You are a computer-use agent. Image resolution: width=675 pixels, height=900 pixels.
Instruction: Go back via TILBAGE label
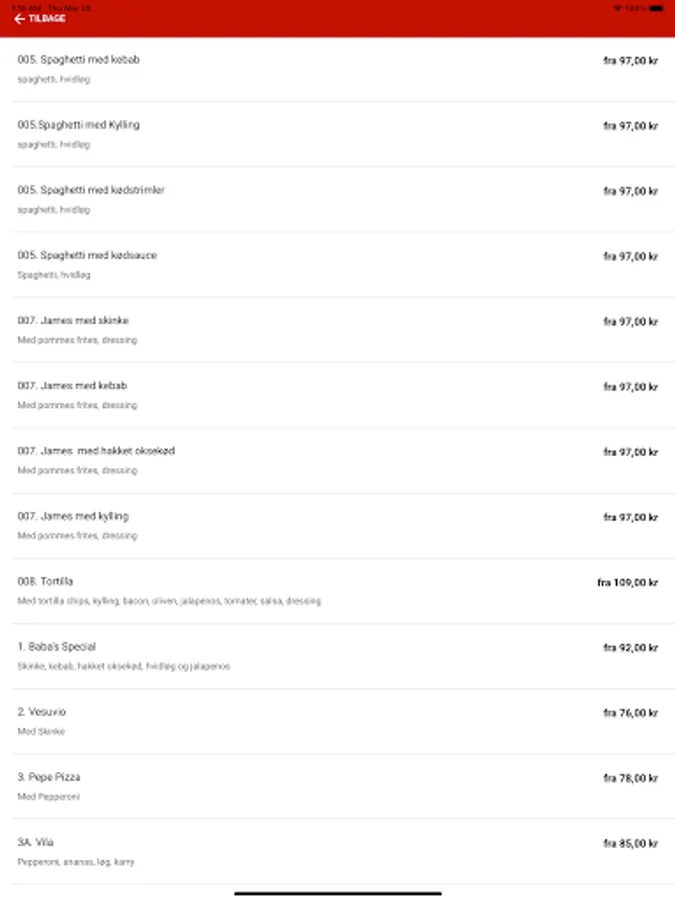coord(47,19)
